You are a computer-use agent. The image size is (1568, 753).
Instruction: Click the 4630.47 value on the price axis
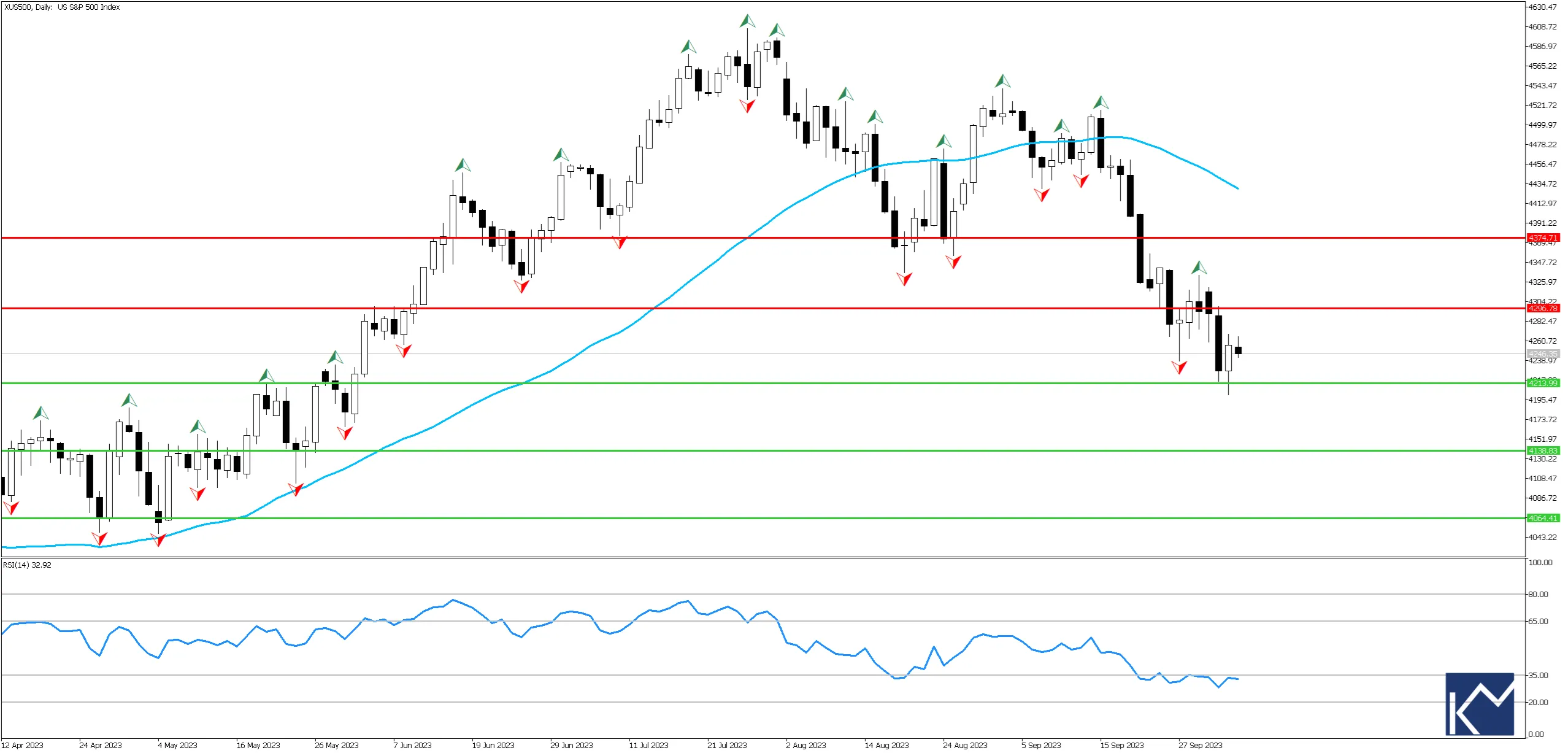(1542, 7)
